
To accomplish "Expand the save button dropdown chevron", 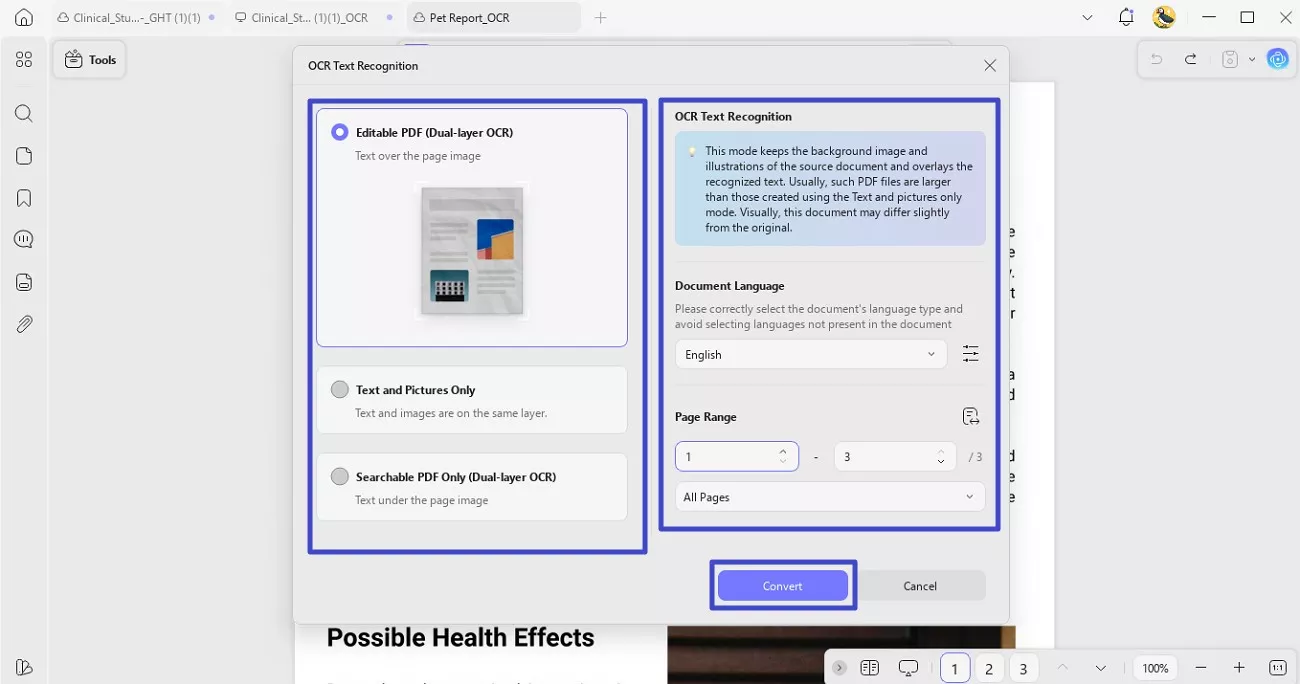I will coord(1252,59).
